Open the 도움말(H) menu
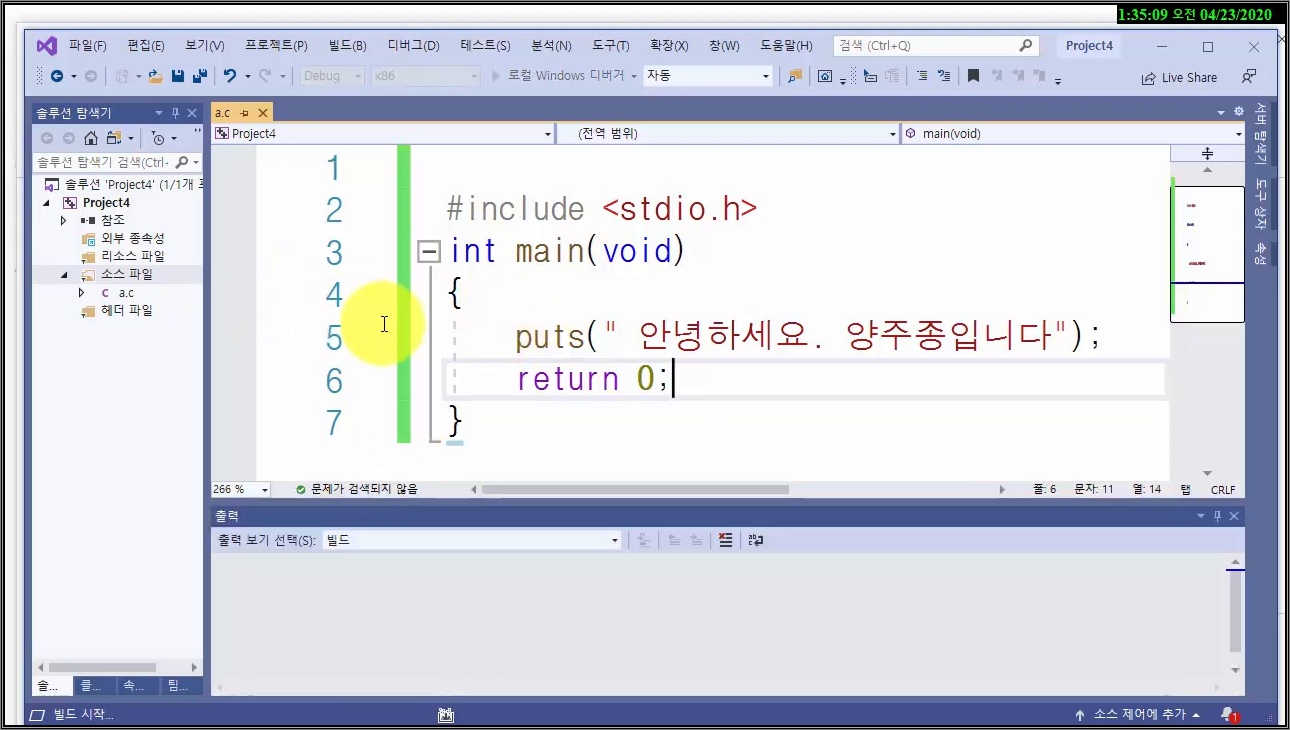 [x=786, y=46]
